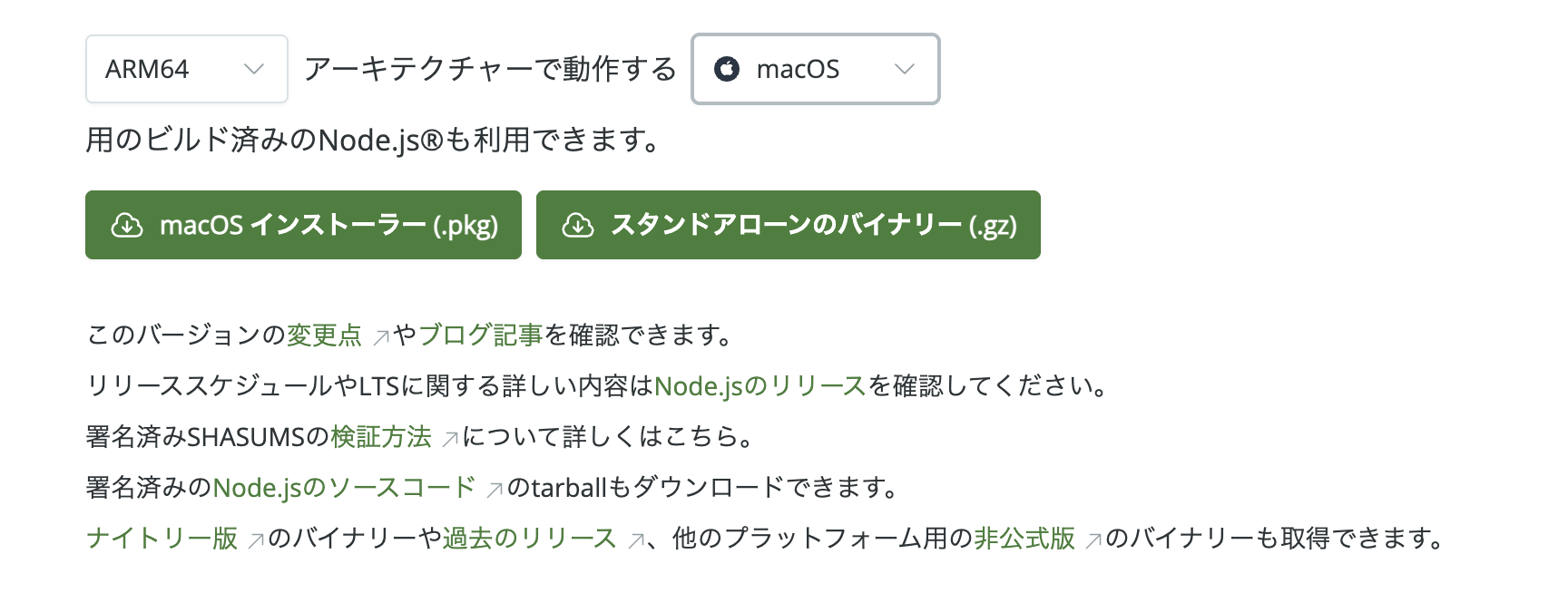
Task: Open the ナイトリー版 link
Action: coord(164,537)
